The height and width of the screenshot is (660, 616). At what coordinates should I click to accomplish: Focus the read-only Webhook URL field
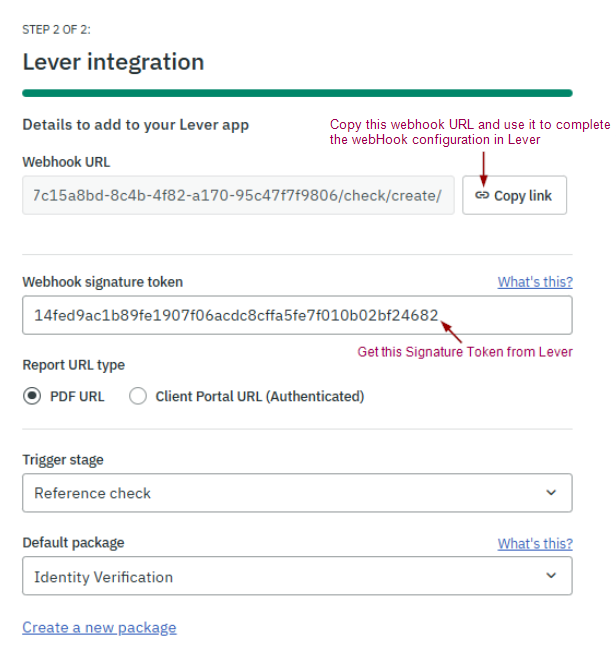[238, 195]
